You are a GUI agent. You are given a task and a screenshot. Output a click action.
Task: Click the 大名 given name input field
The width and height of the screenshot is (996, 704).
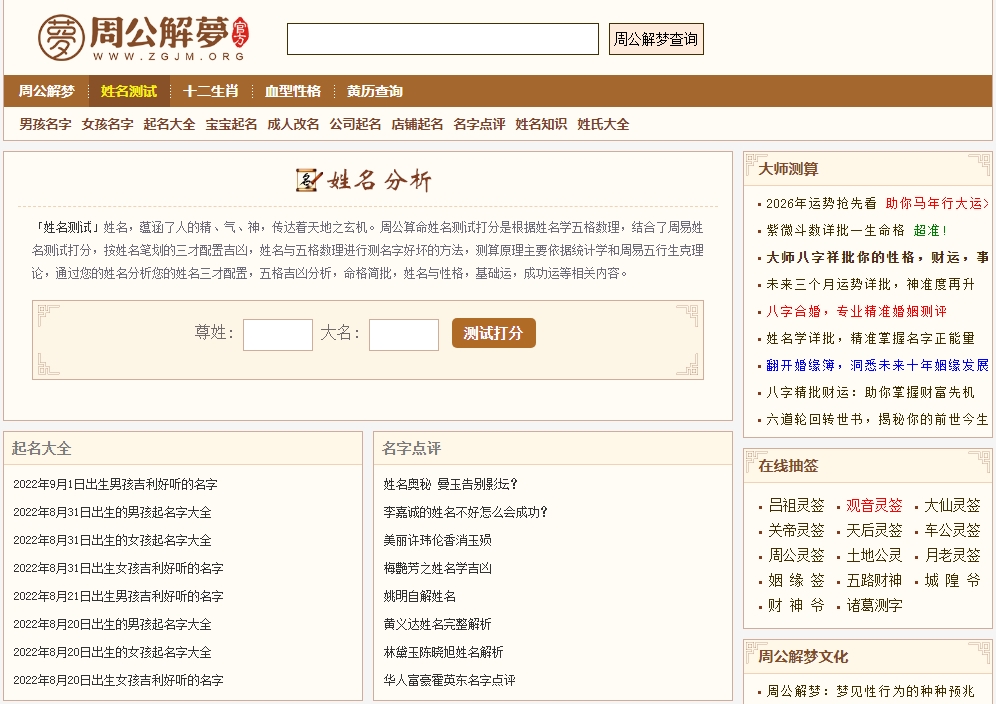pyautogui.click(x=404, y=334)
